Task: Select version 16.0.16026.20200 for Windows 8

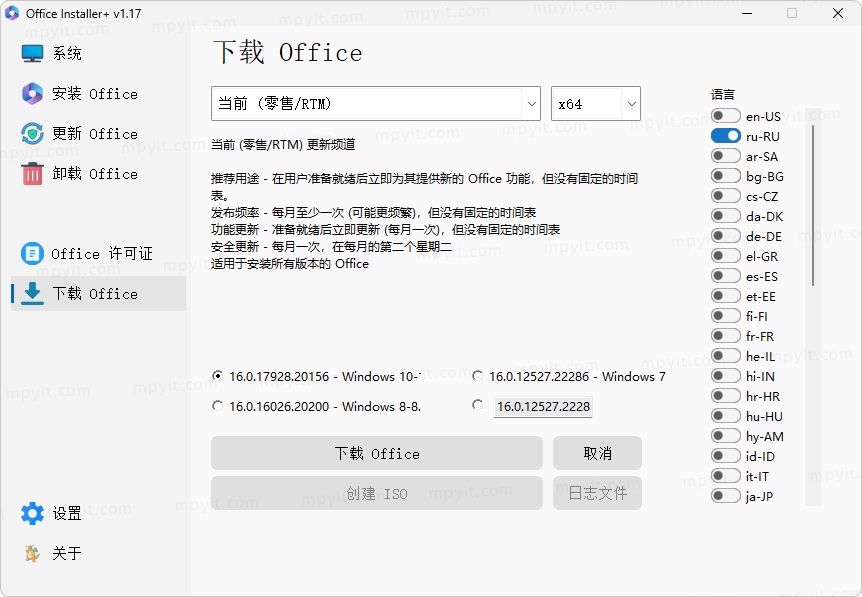Action: pyautogui.click(x=218, y=406)
